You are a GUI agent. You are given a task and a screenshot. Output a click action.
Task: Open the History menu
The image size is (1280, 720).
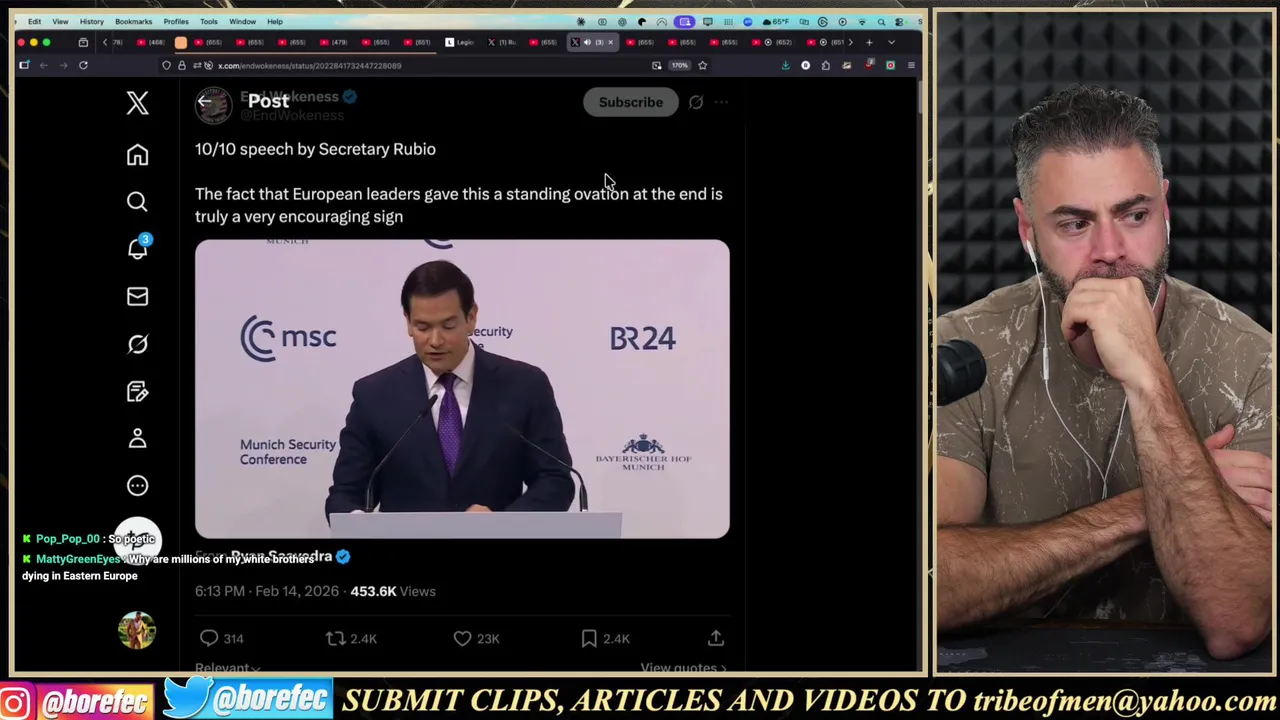[91, 21]
